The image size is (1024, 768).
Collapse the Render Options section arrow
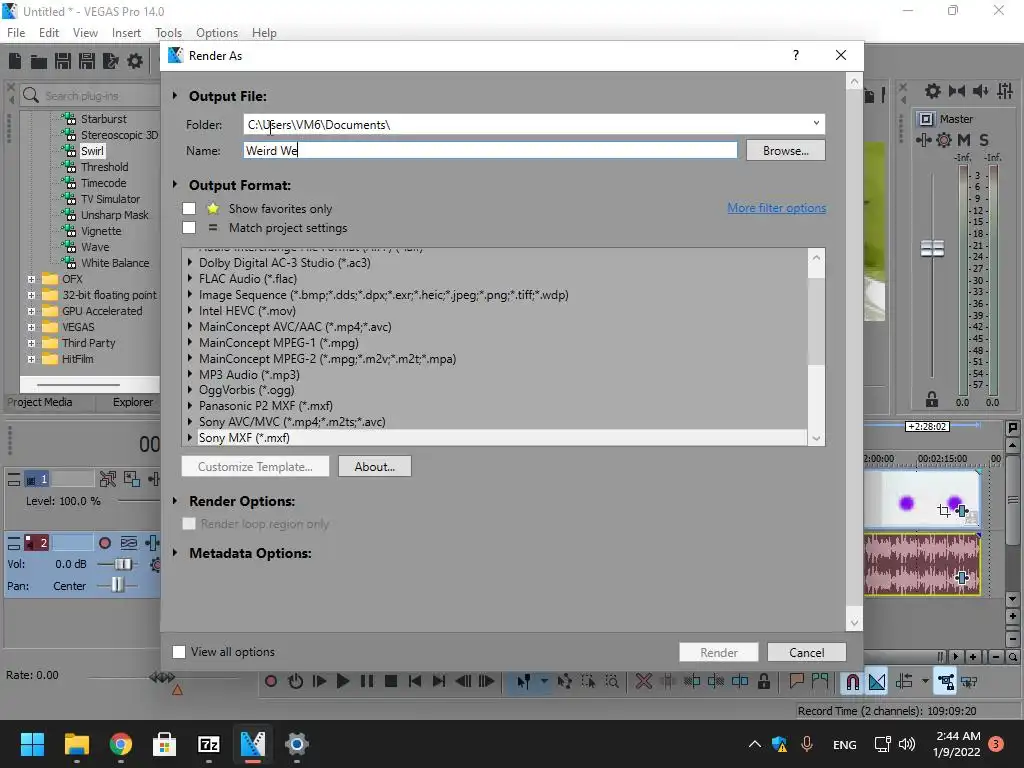pos(175,501)
